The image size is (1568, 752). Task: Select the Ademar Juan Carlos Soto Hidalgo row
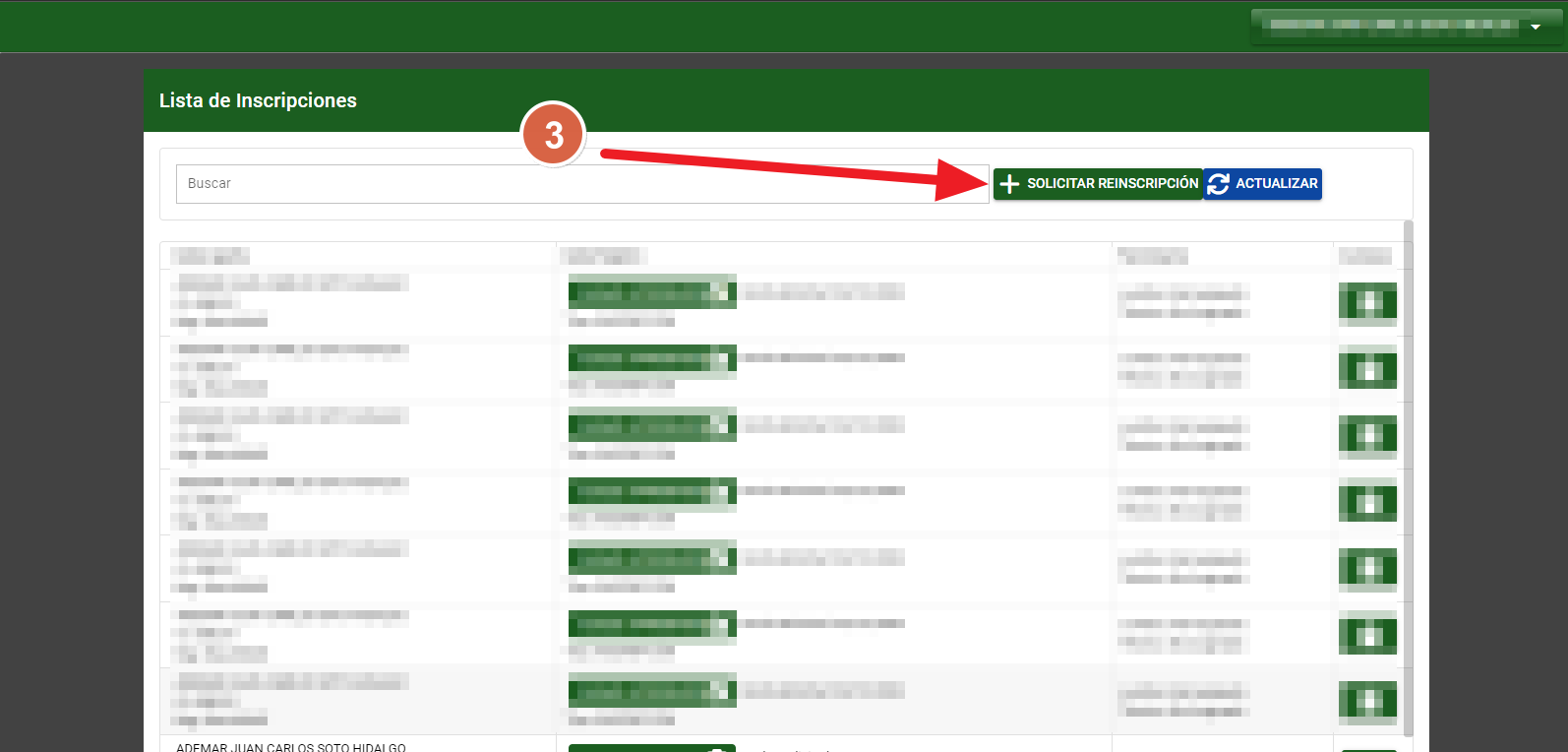pyautogui.click(x=291, y=747)
